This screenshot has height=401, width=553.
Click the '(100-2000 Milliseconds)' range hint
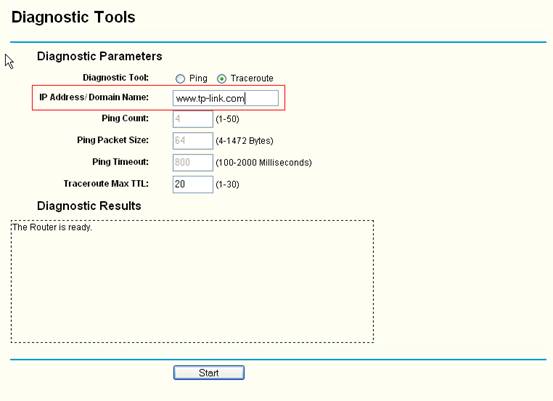[264, 163]
